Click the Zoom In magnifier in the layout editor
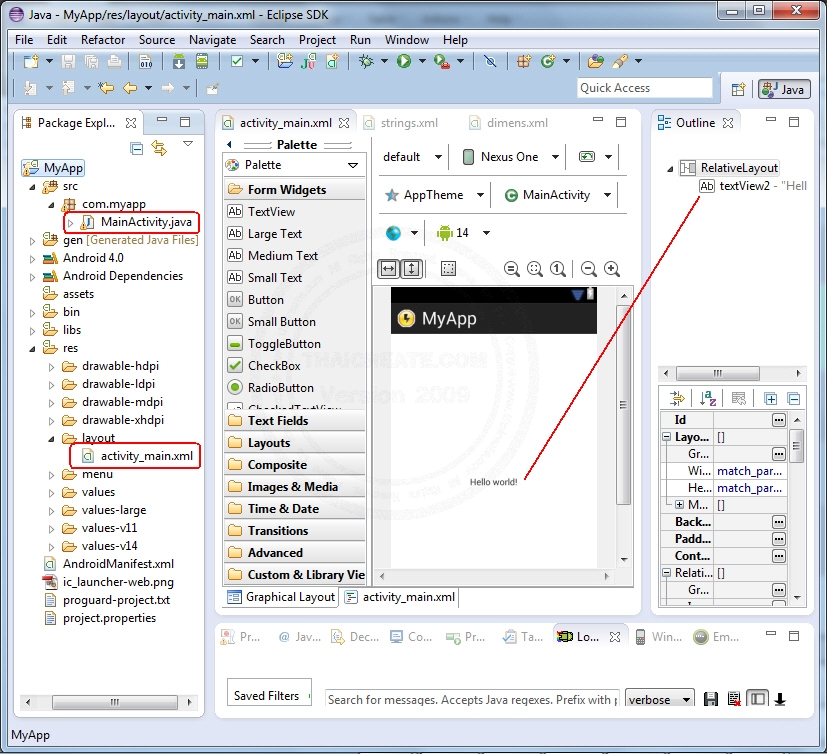The width and height of the screenshot is (827, 754). tap(614, 269)
